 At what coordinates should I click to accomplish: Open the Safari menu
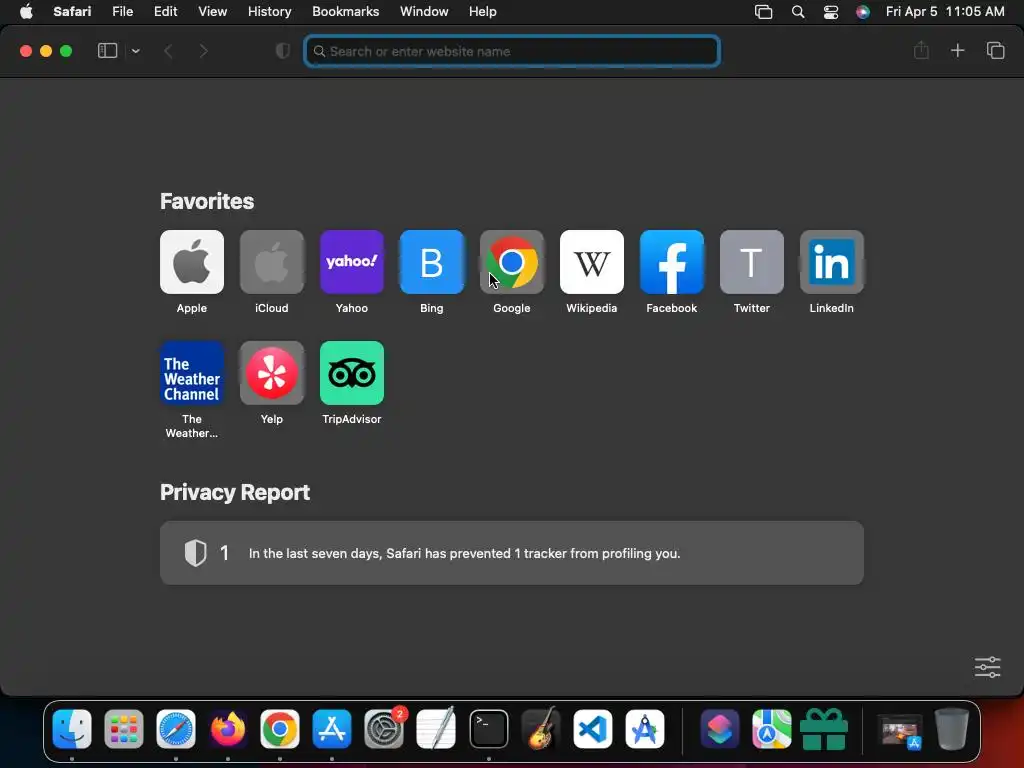72,12
